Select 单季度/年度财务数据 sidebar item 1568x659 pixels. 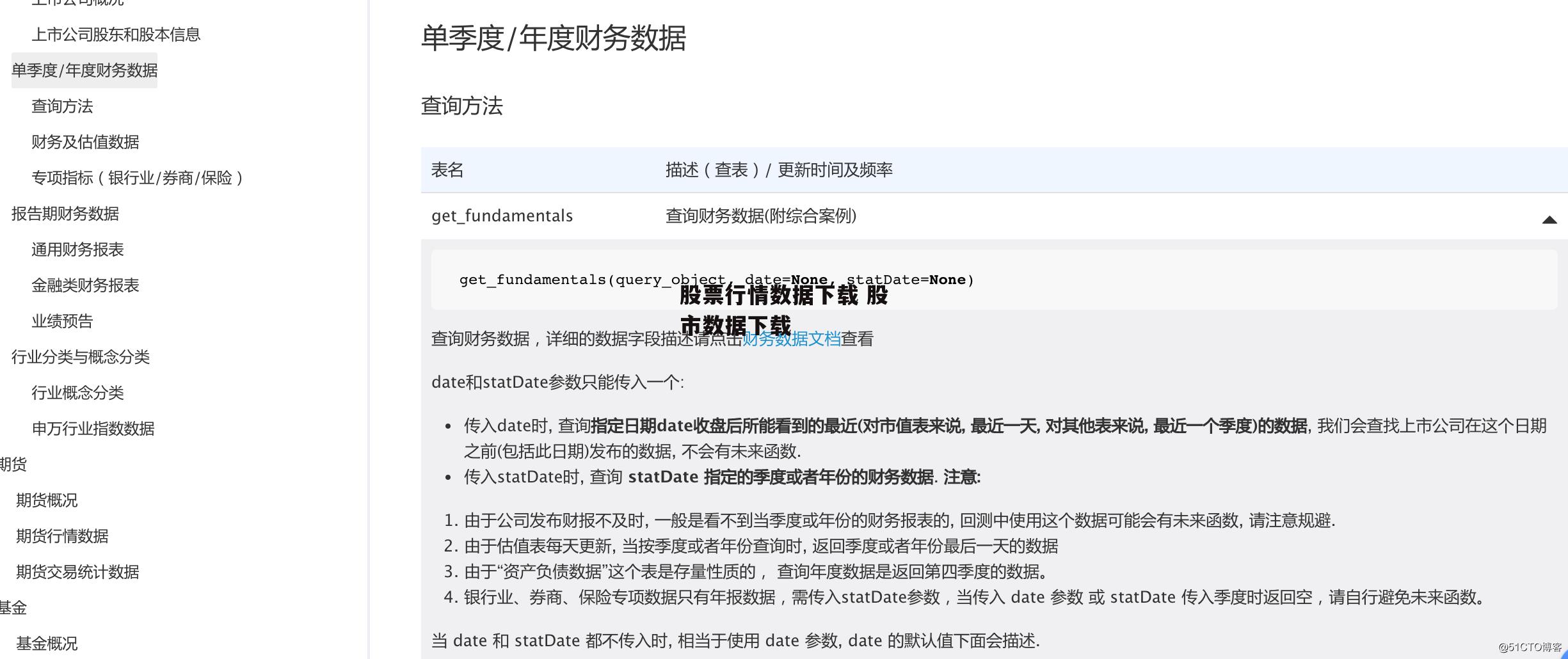pyautogui.click(x=84, y=70)
